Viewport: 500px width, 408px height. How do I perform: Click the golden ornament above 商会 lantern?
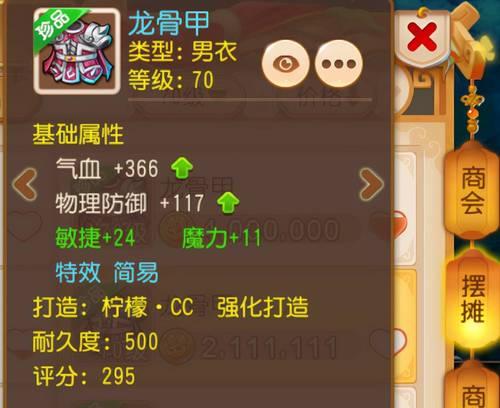pos(471,108)
